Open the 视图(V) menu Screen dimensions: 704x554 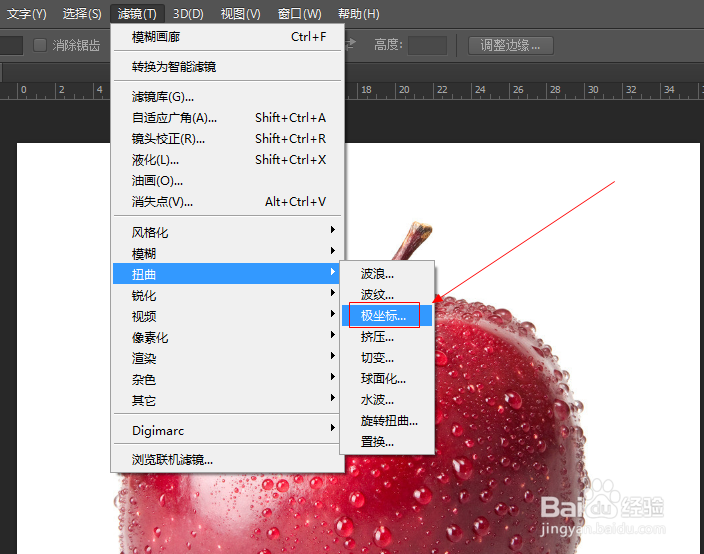[241, 13]
